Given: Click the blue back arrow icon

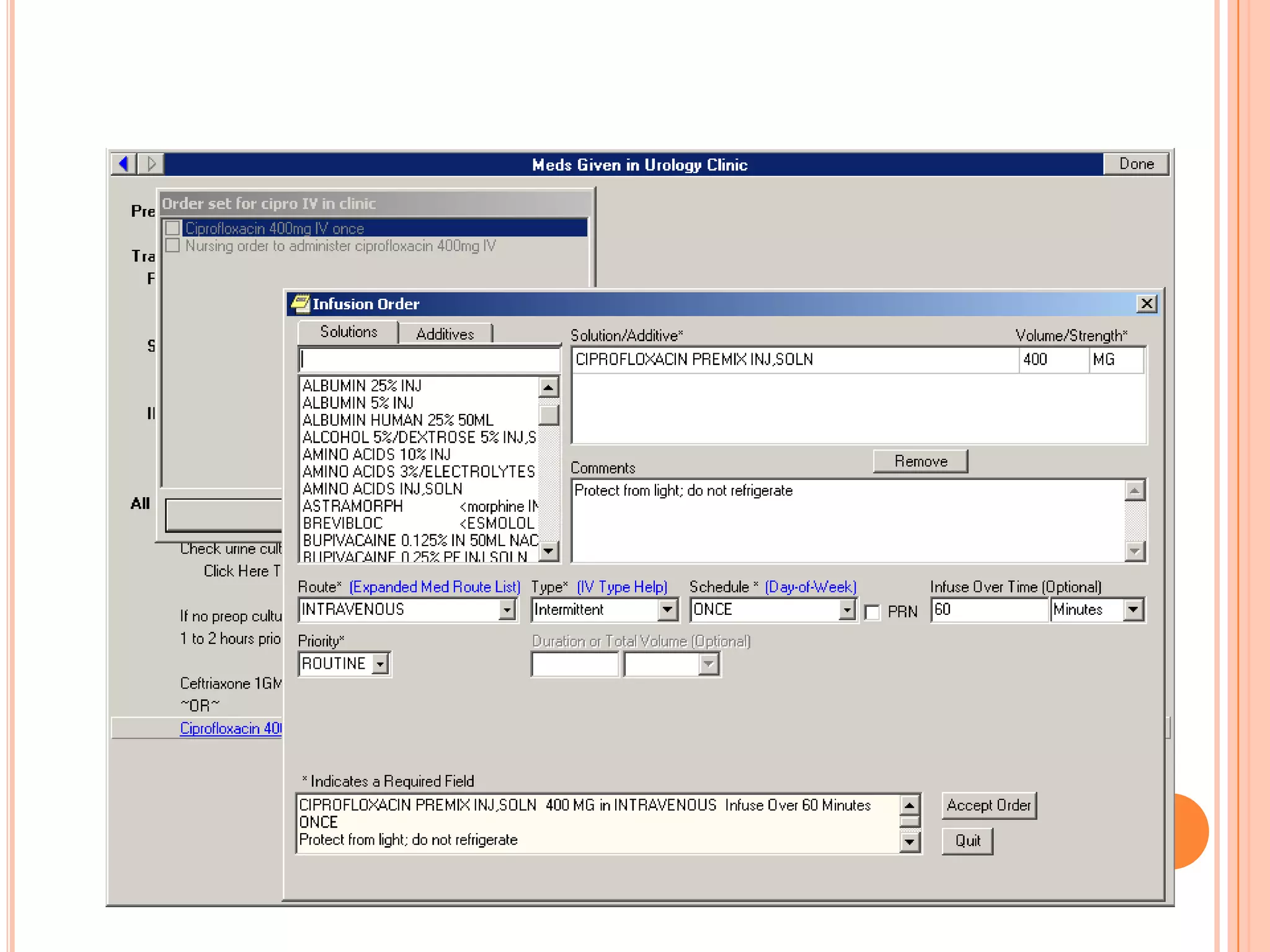Looking at the screenshot, I should click(x=124, y=164).
